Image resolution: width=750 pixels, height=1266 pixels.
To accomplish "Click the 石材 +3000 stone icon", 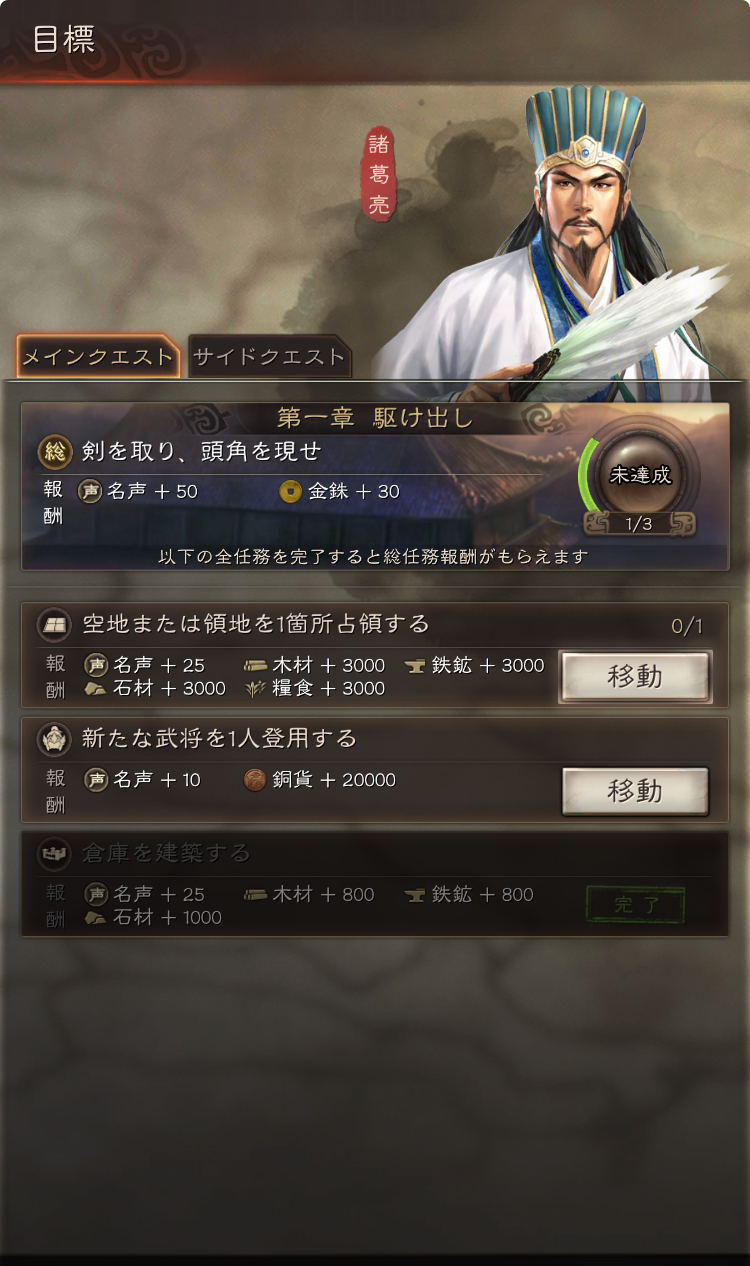I will pos(95,688).
